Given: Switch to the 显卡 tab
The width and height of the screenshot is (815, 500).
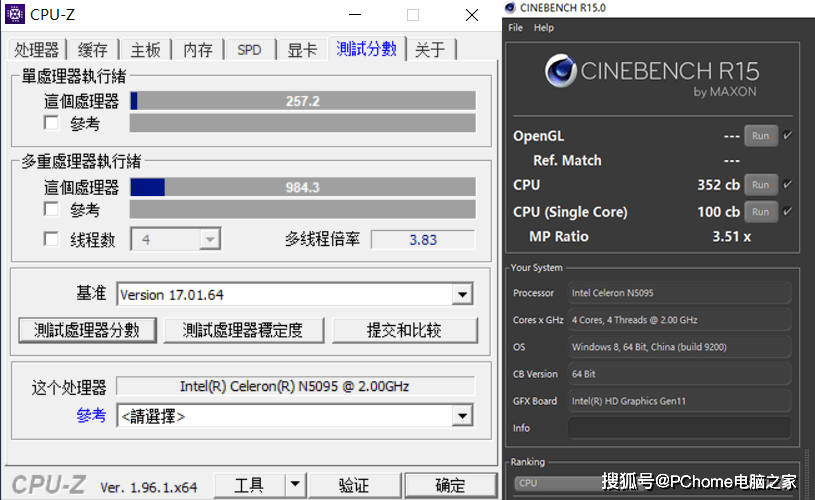Looking at the screenshot, I should [x=303, y=50].
